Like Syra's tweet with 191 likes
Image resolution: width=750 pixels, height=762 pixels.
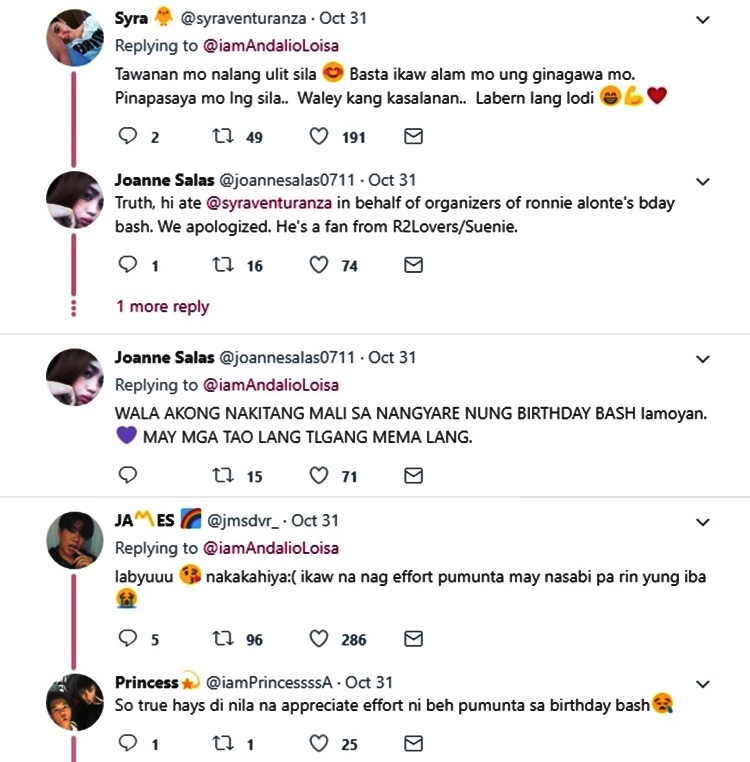pyautogui.click(x=319, y=136)
